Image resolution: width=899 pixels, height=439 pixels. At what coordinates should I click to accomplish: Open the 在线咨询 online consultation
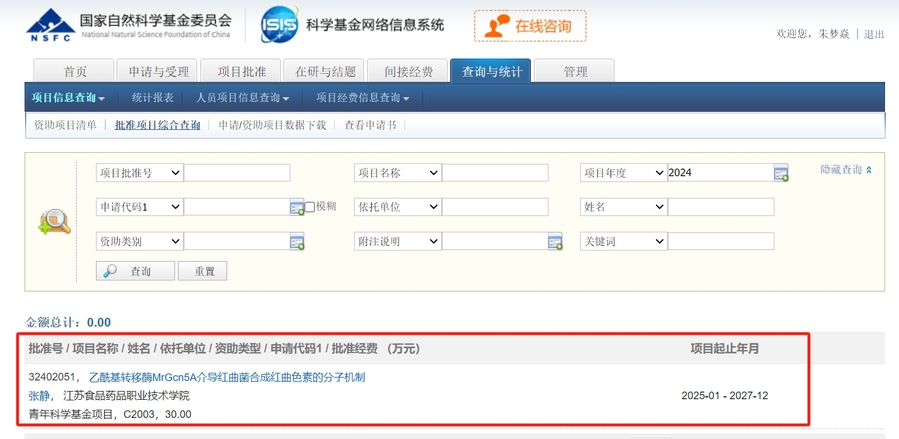pyautogui.click(x=530, y=26)
